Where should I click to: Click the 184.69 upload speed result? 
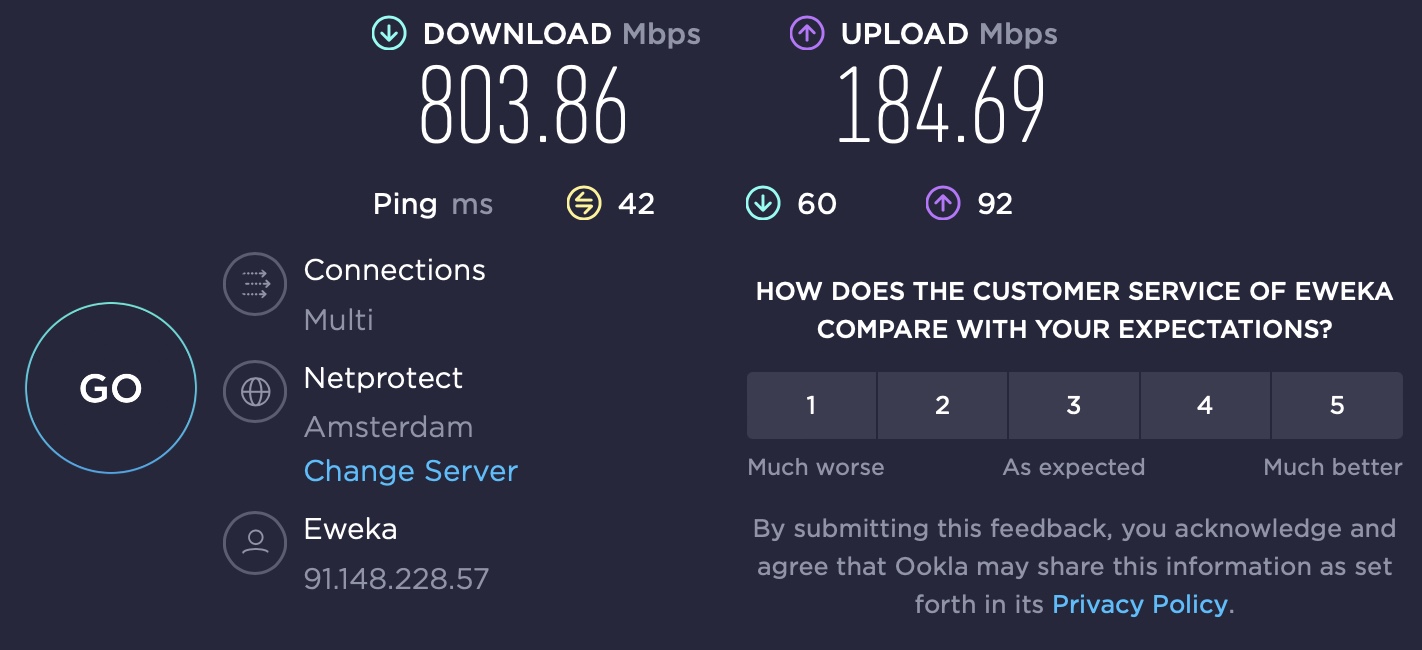point(941,105)
